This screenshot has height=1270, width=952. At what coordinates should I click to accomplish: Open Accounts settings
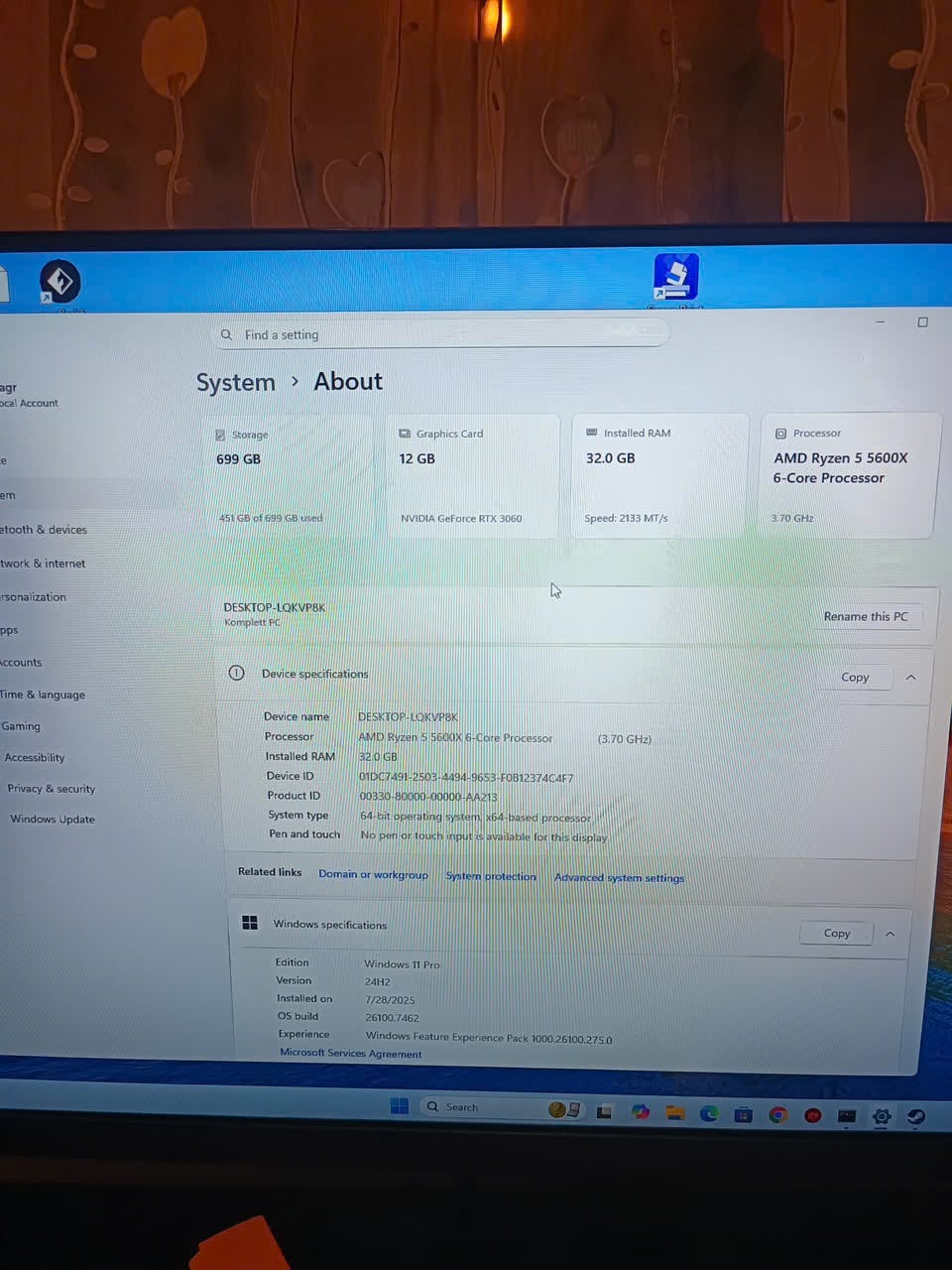click(x=22, y=663)
